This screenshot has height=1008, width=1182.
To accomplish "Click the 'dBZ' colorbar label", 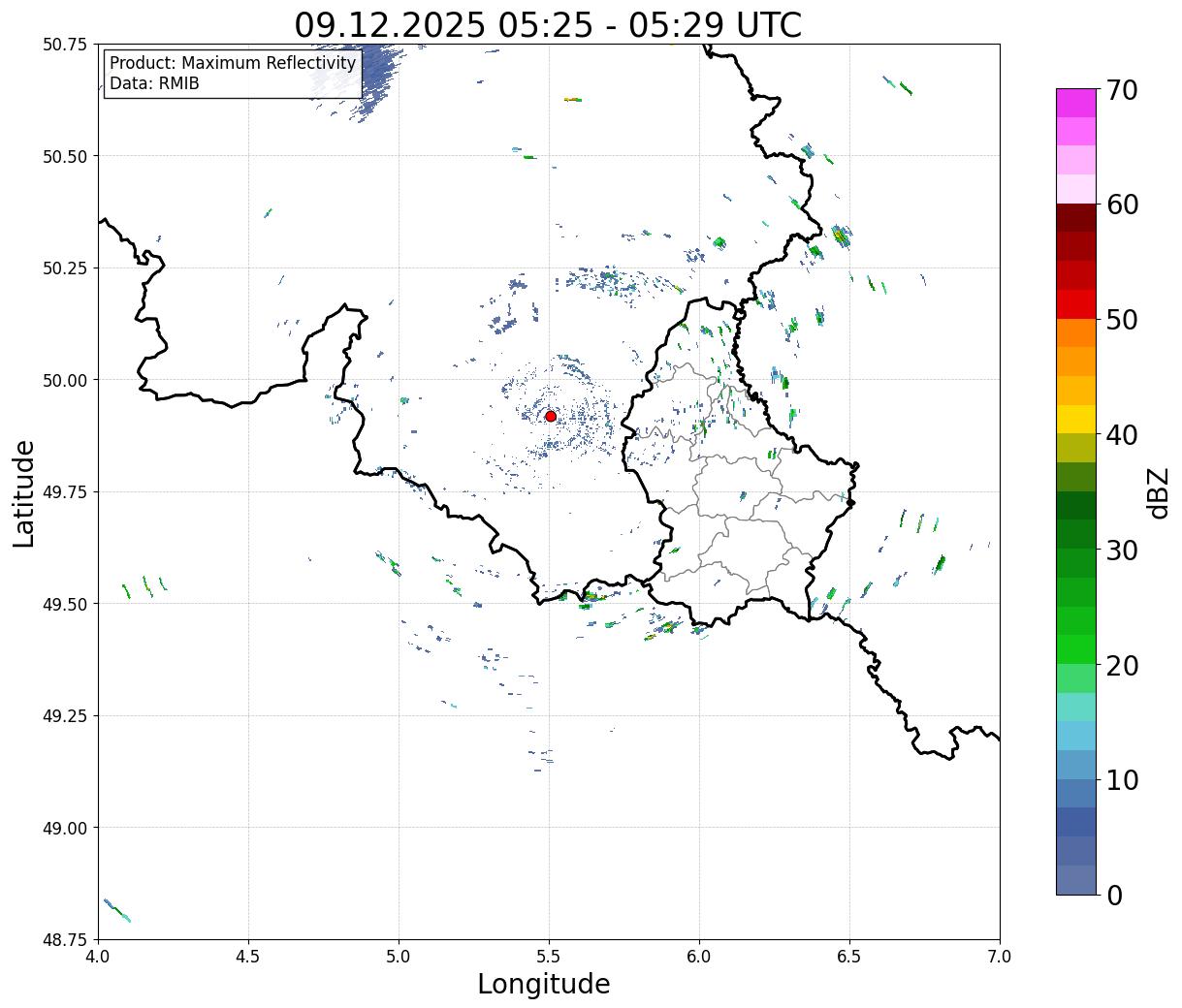I will pyautogui.click(x=1159, y=491).
